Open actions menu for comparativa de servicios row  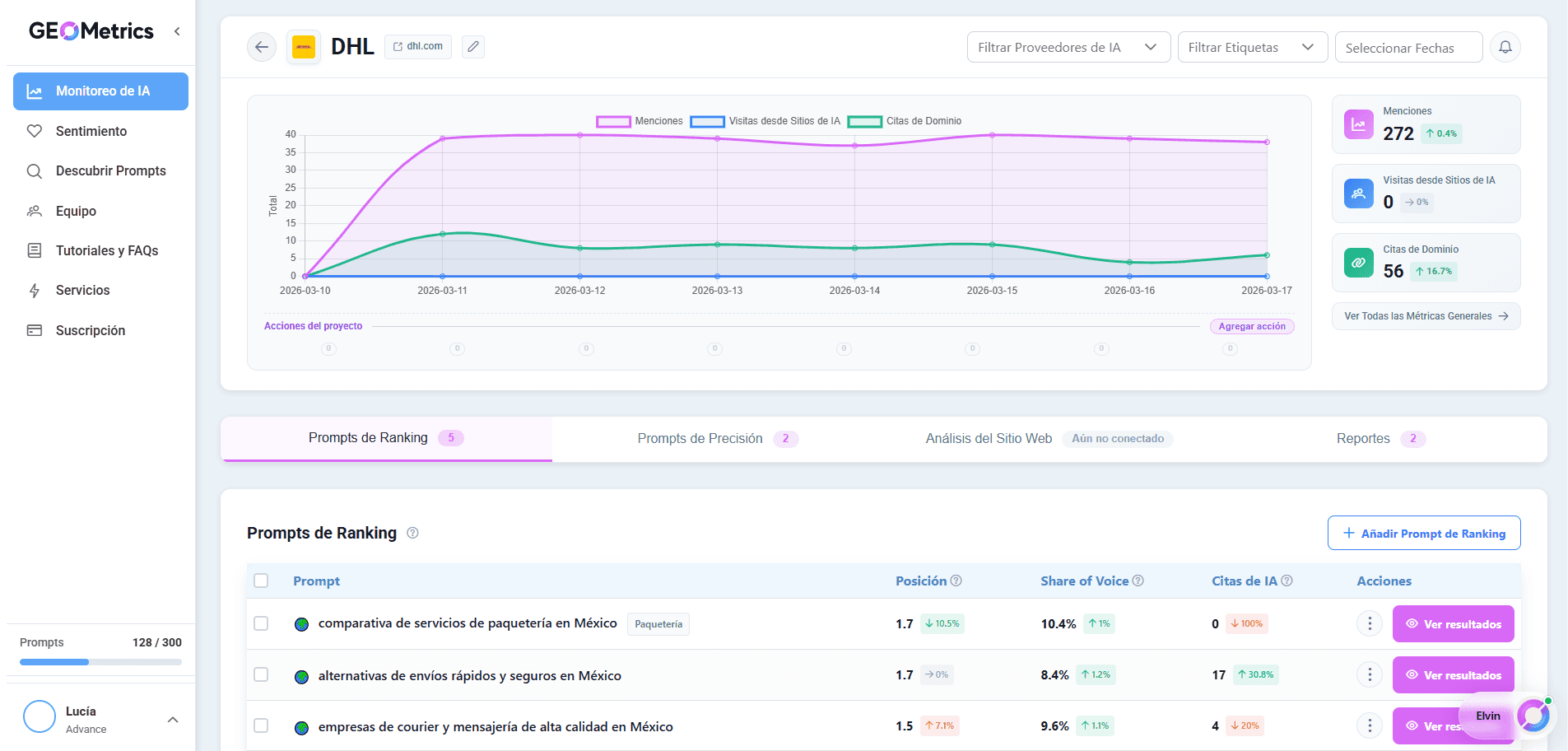coord(1370,623)
